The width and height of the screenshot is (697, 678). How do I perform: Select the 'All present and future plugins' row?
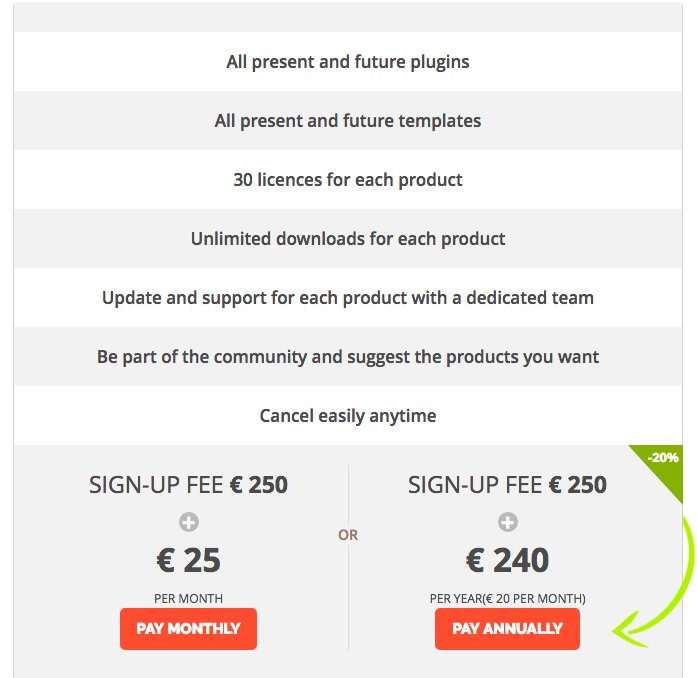pyautogui.click(x=348, y=61)
